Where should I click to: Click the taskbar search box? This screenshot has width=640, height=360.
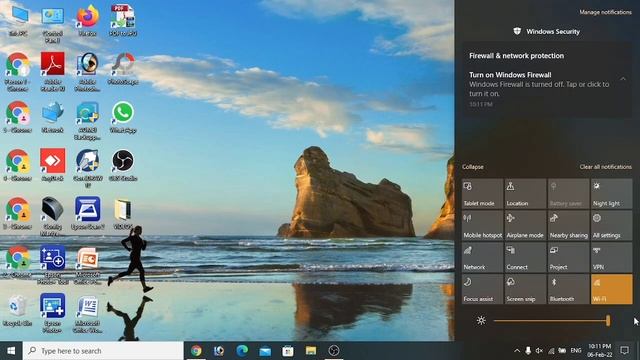[x=103, y=351]
